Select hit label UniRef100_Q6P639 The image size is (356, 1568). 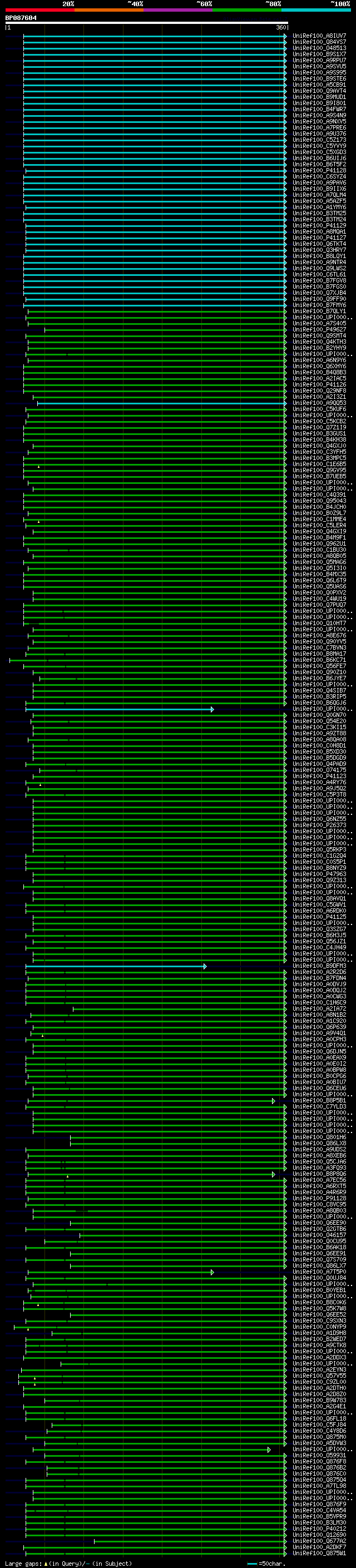click(319, 1027)
